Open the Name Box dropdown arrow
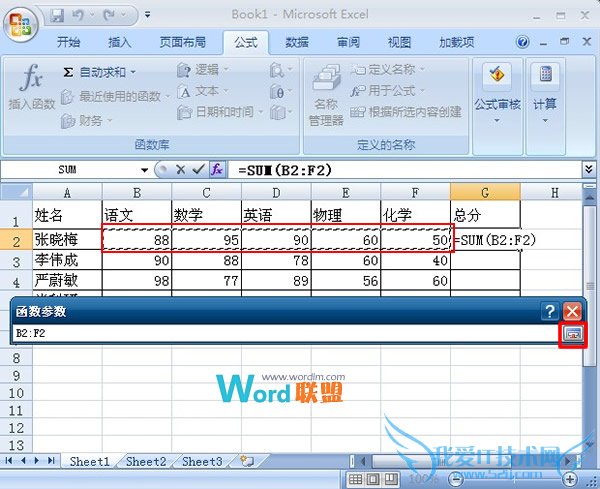The height and width of the screenshot is (489, 600). coord(144,170)
